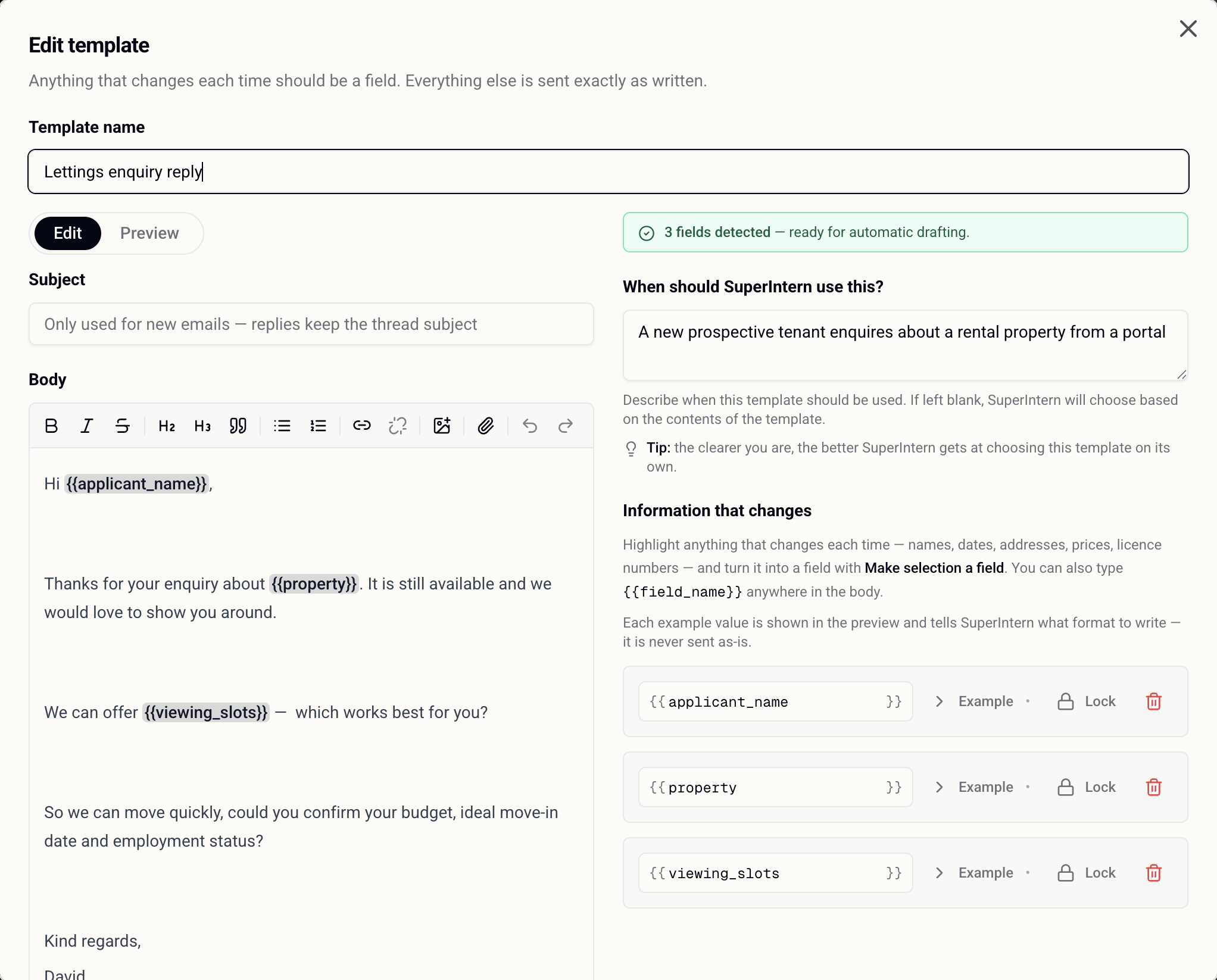Attach a file with paperclip icon
The image size is (1217, 980).
[x=486, y=426]
